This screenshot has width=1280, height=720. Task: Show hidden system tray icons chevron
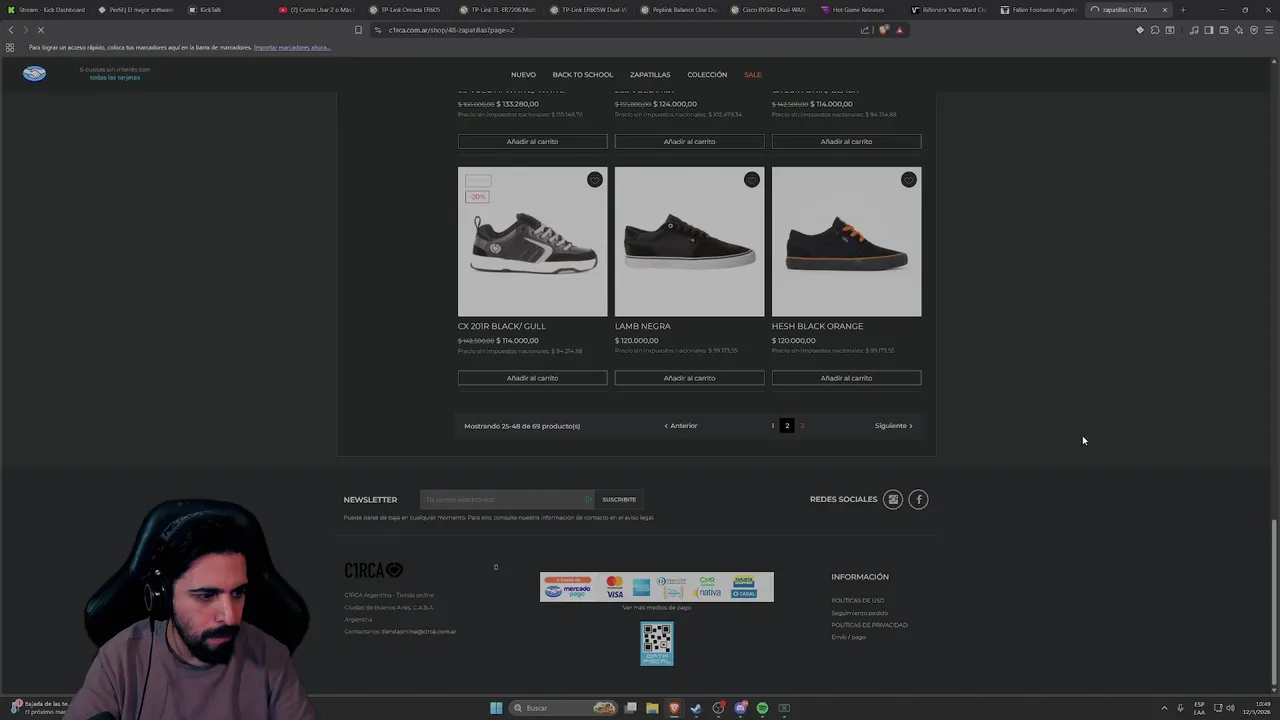coord(1165,708)
